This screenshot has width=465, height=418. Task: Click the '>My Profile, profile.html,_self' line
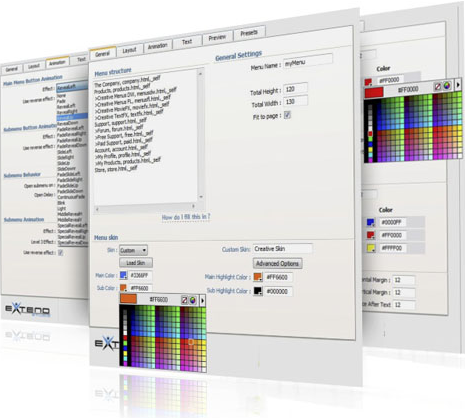click(123, 156)
